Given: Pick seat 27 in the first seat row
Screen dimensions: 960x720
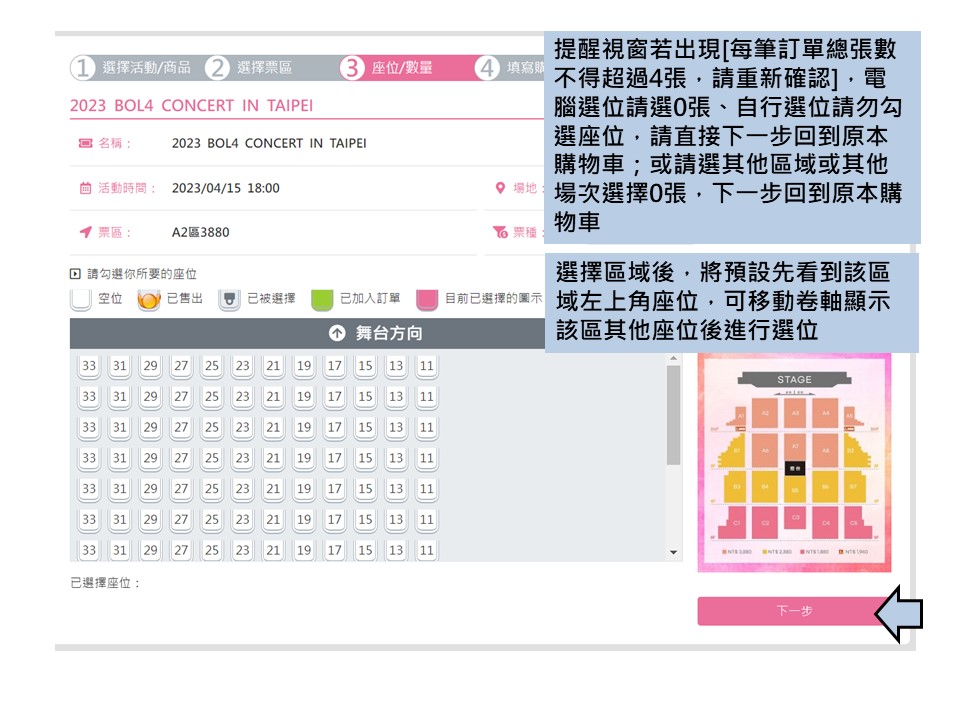Looking at the screenshot, I should [x=181, y=366].
